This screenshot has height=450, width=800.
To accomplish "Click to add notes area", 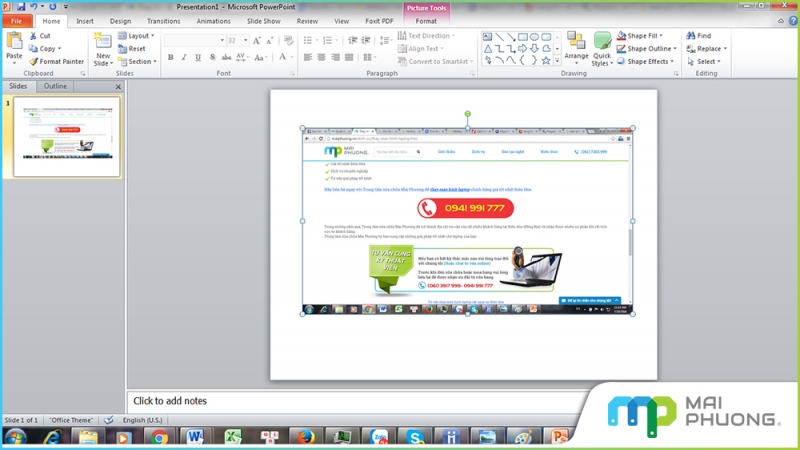I will tap(357, 401).
